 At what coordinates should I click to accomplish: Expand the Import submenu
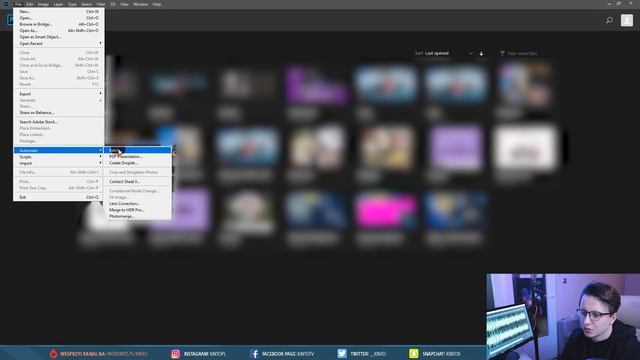(59, 163)
